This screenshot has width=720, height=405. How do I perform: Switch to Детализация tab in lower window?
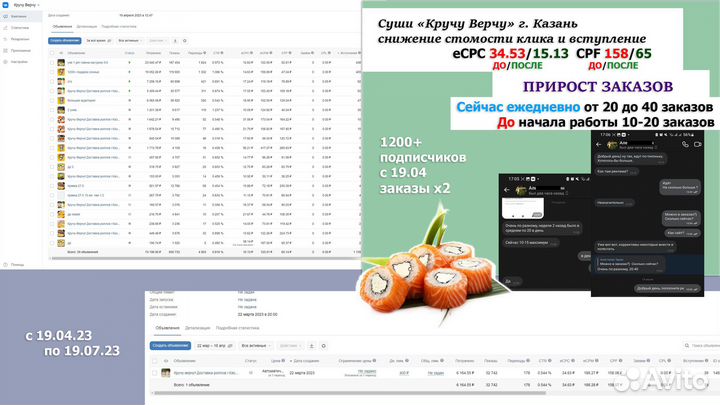click(x=197, y=328)
